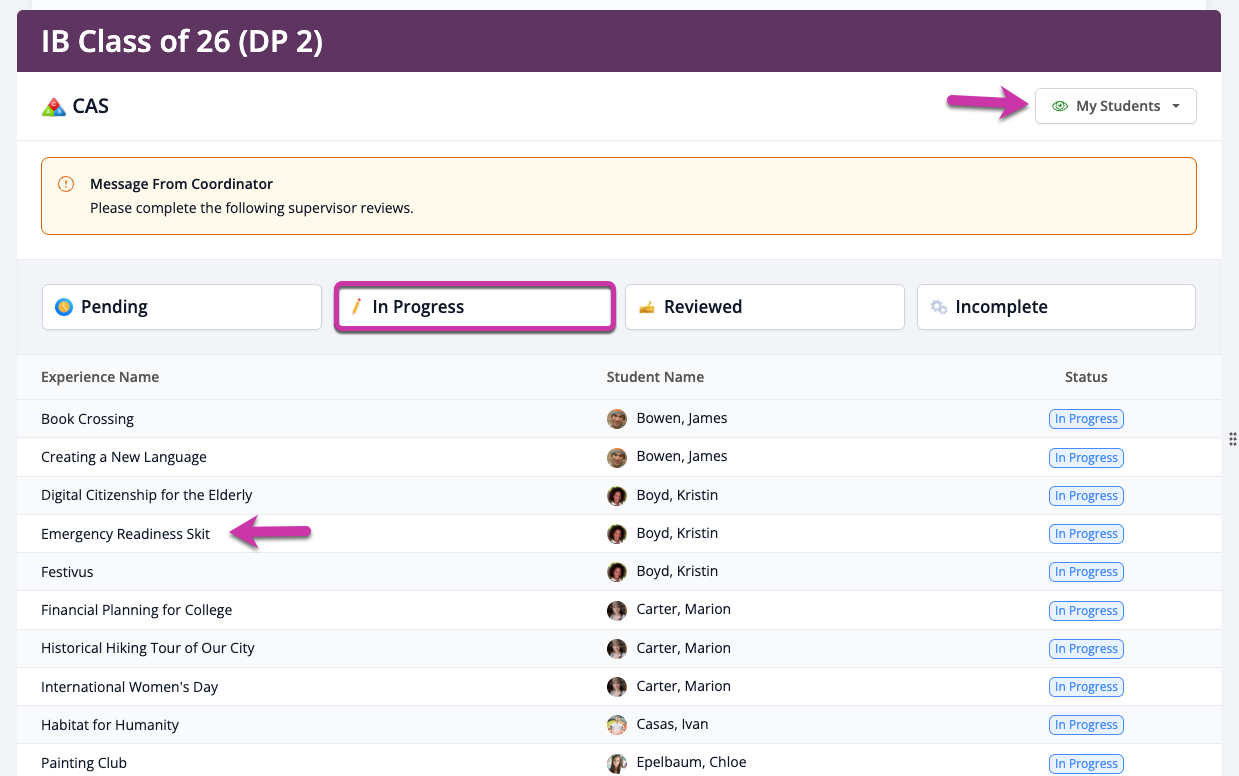Click Chloe Epelbaum's avatar icon
1239x776 pixels.
(617, 763)
